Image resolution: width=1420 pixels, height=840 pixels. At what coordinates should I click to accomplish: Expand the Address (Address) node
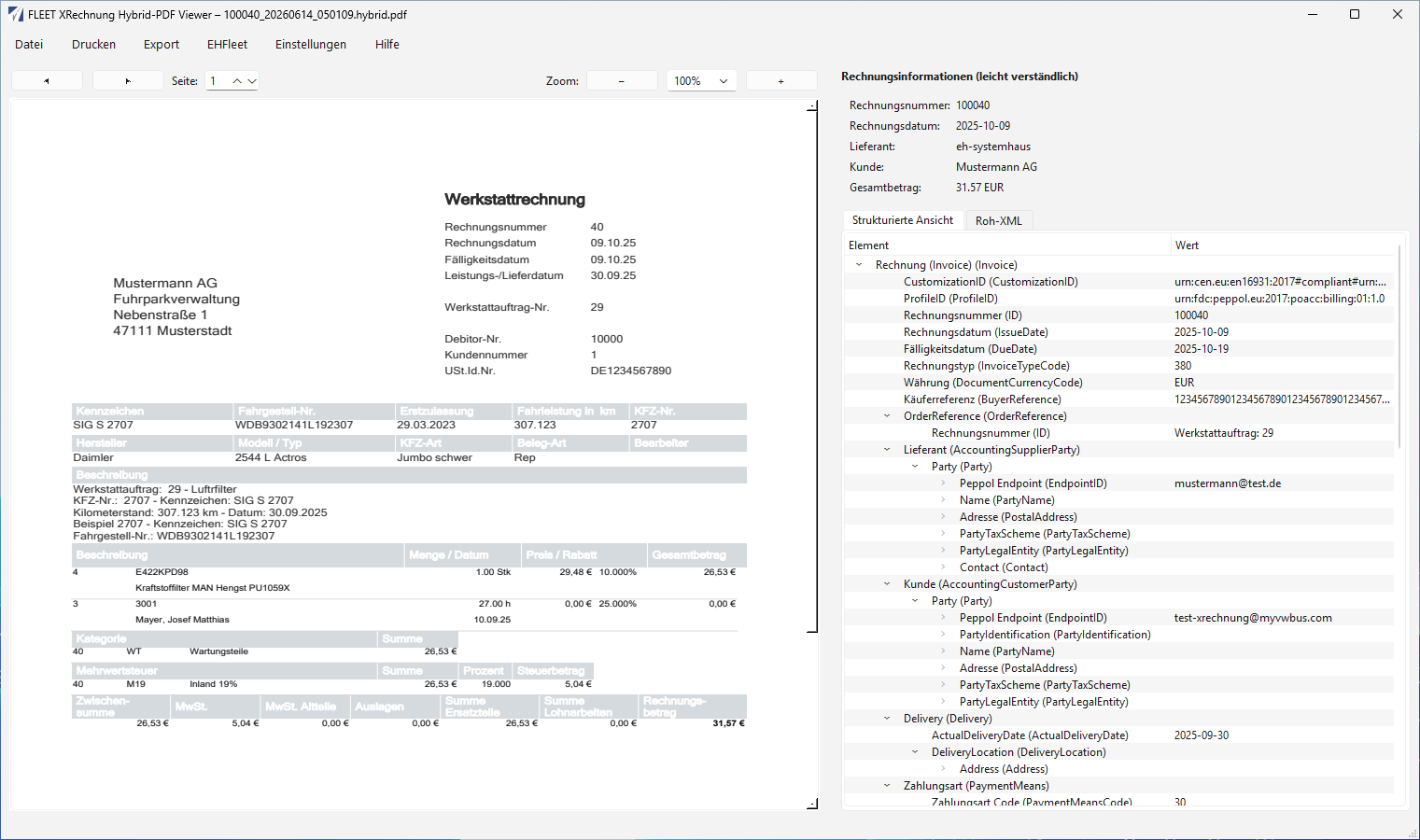(943, 769)
